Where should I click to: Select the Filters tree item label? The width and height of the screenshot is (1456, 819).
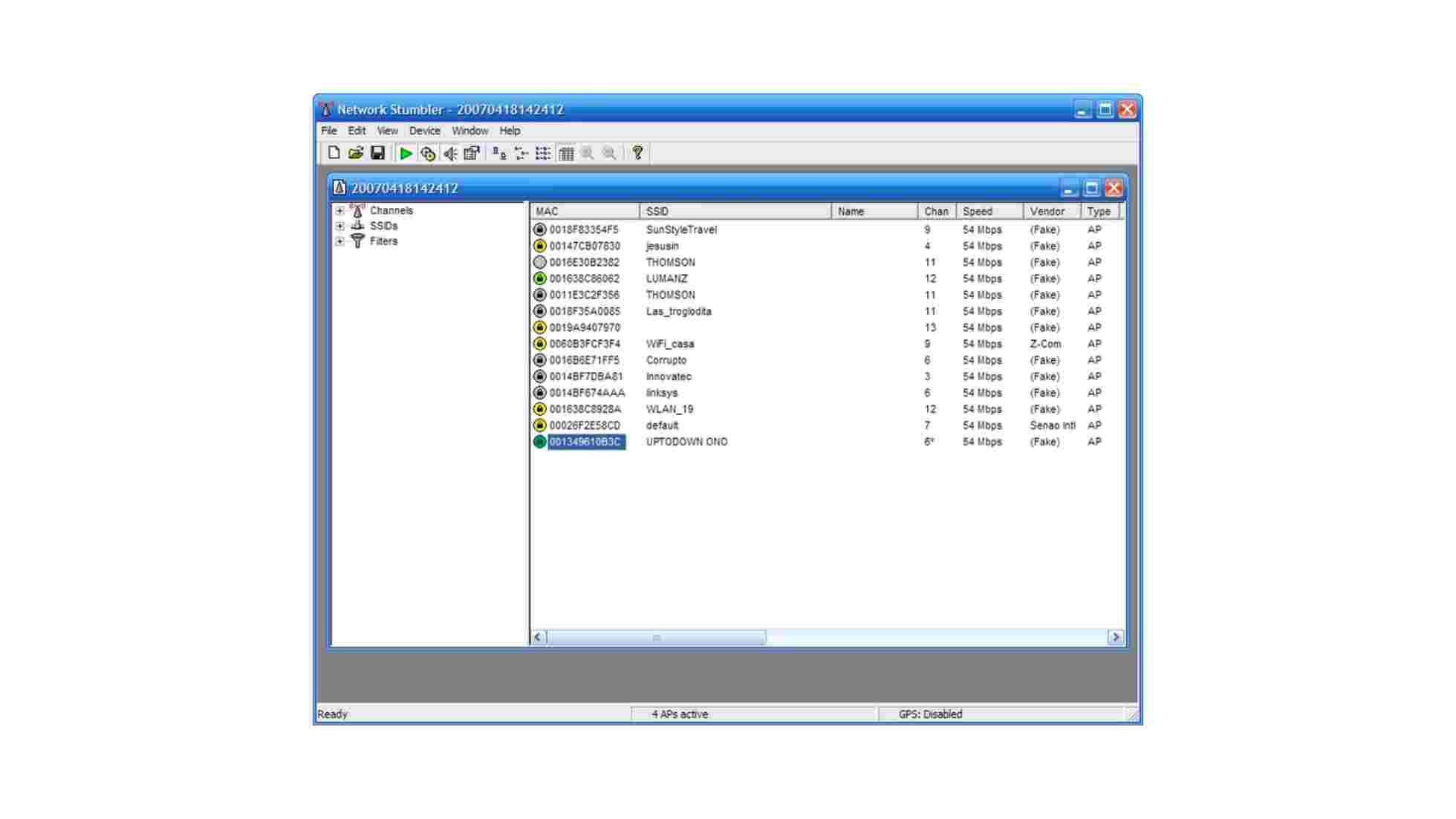tap(384, 241)
